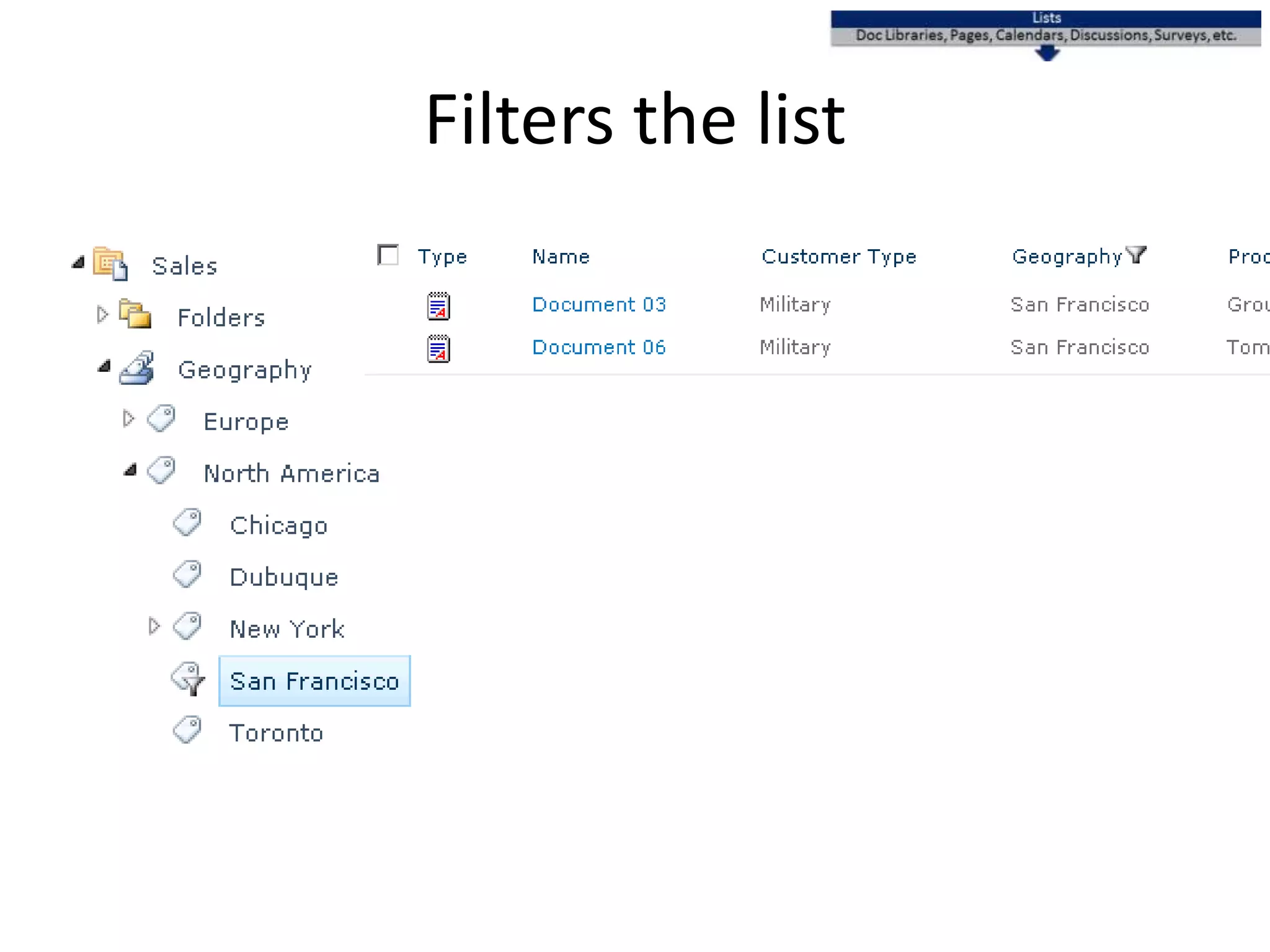The width and height of the screenshot is (1270, 952).
Task: Click Military cell in Document 03 row
Action: tap(796, 305)
